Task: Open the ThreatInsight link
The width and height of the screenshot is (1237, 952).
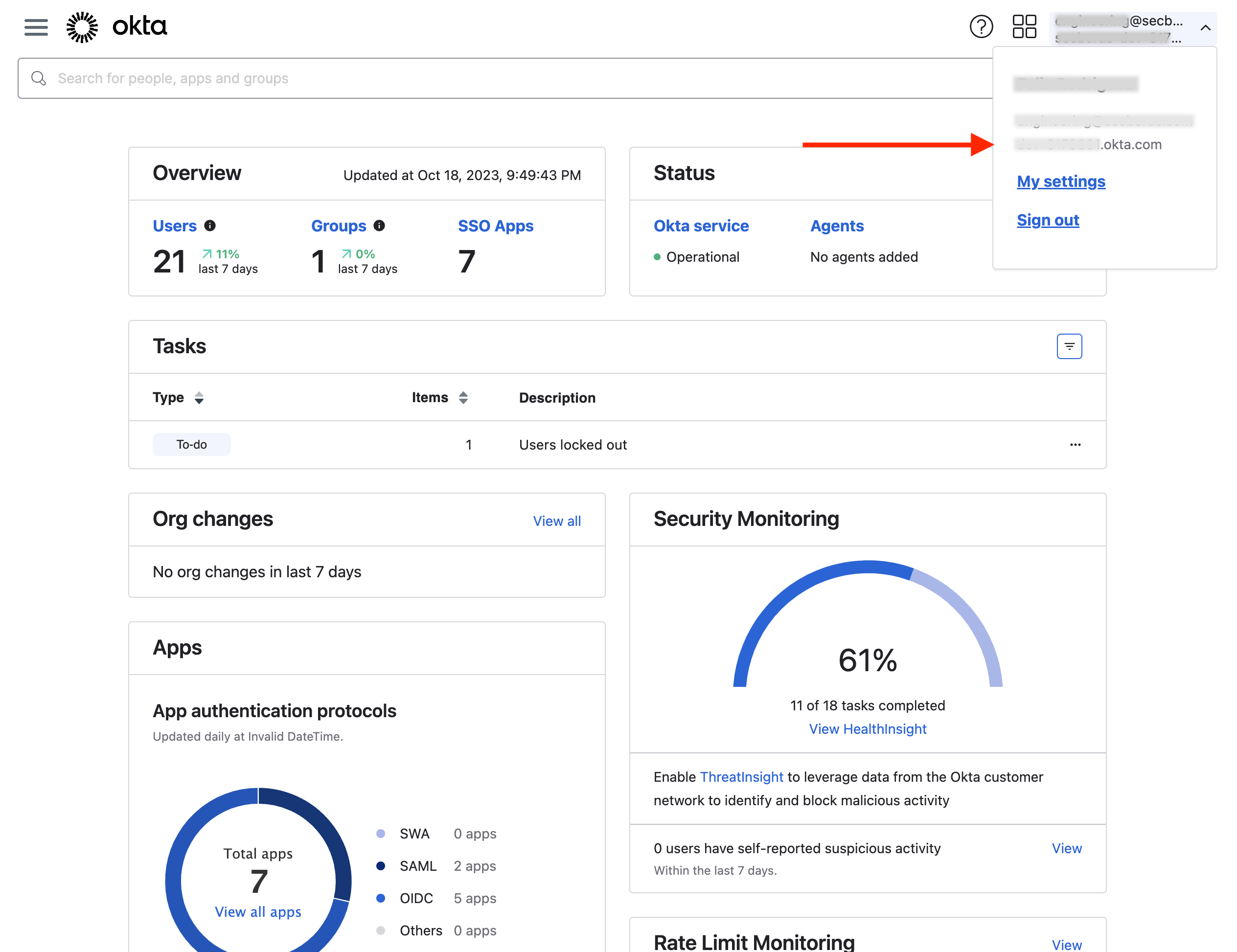Action: point(741,777)
